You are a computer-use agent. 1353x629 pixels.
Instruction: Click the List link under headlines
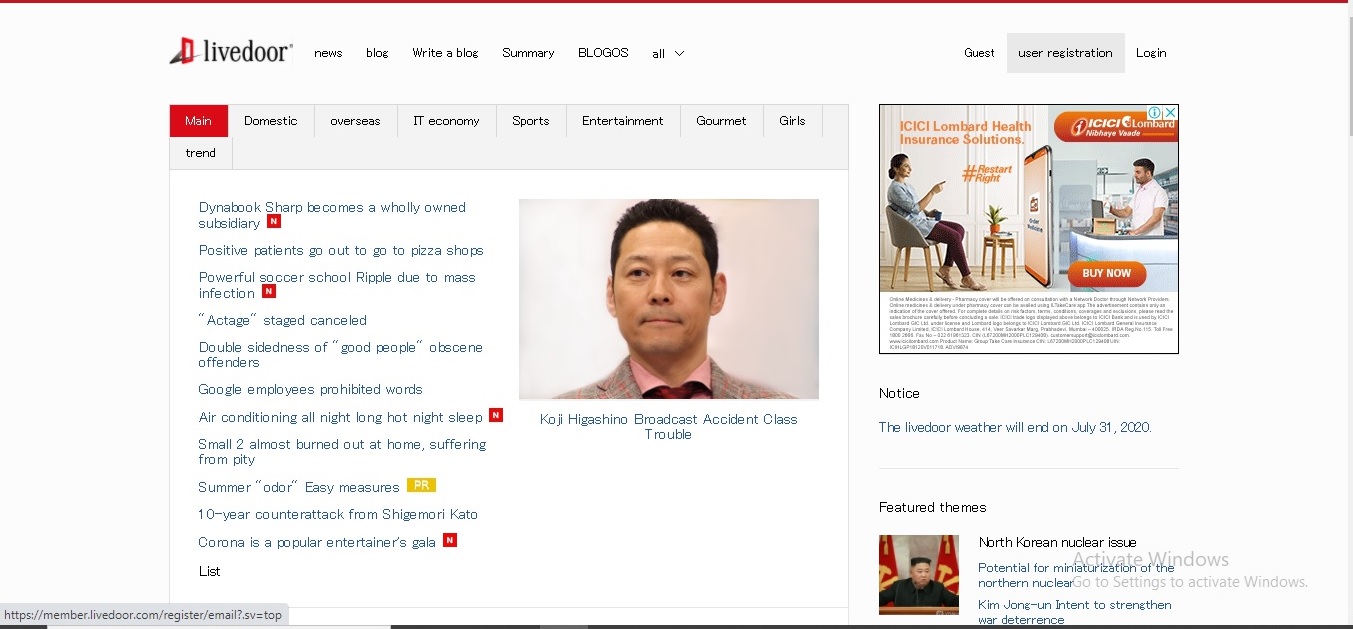pos(209,571)
